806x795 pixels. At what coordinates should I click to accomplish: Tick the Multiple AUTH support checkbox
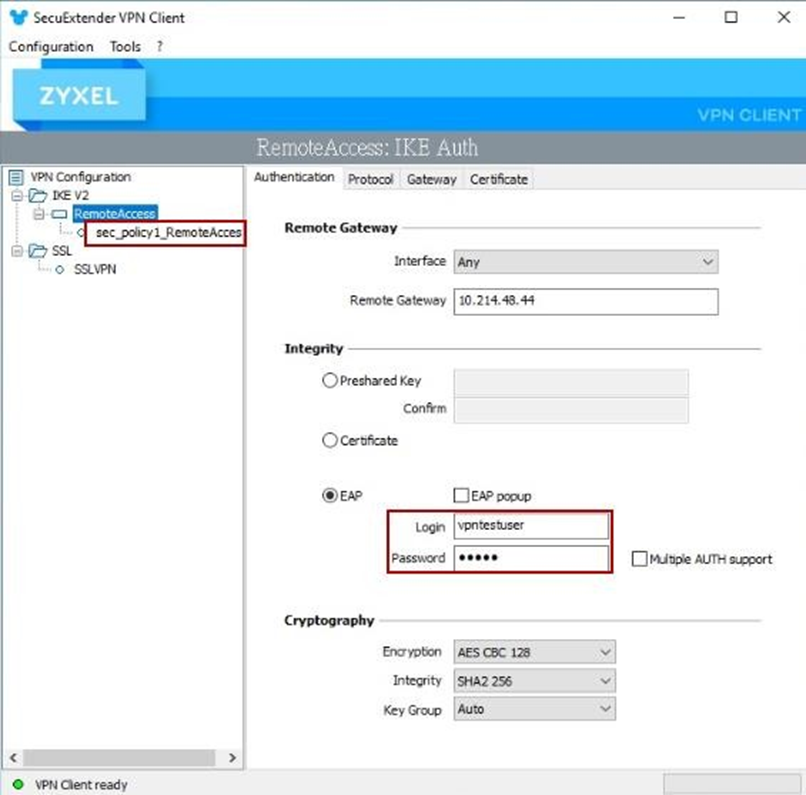[x=639, y=559]
